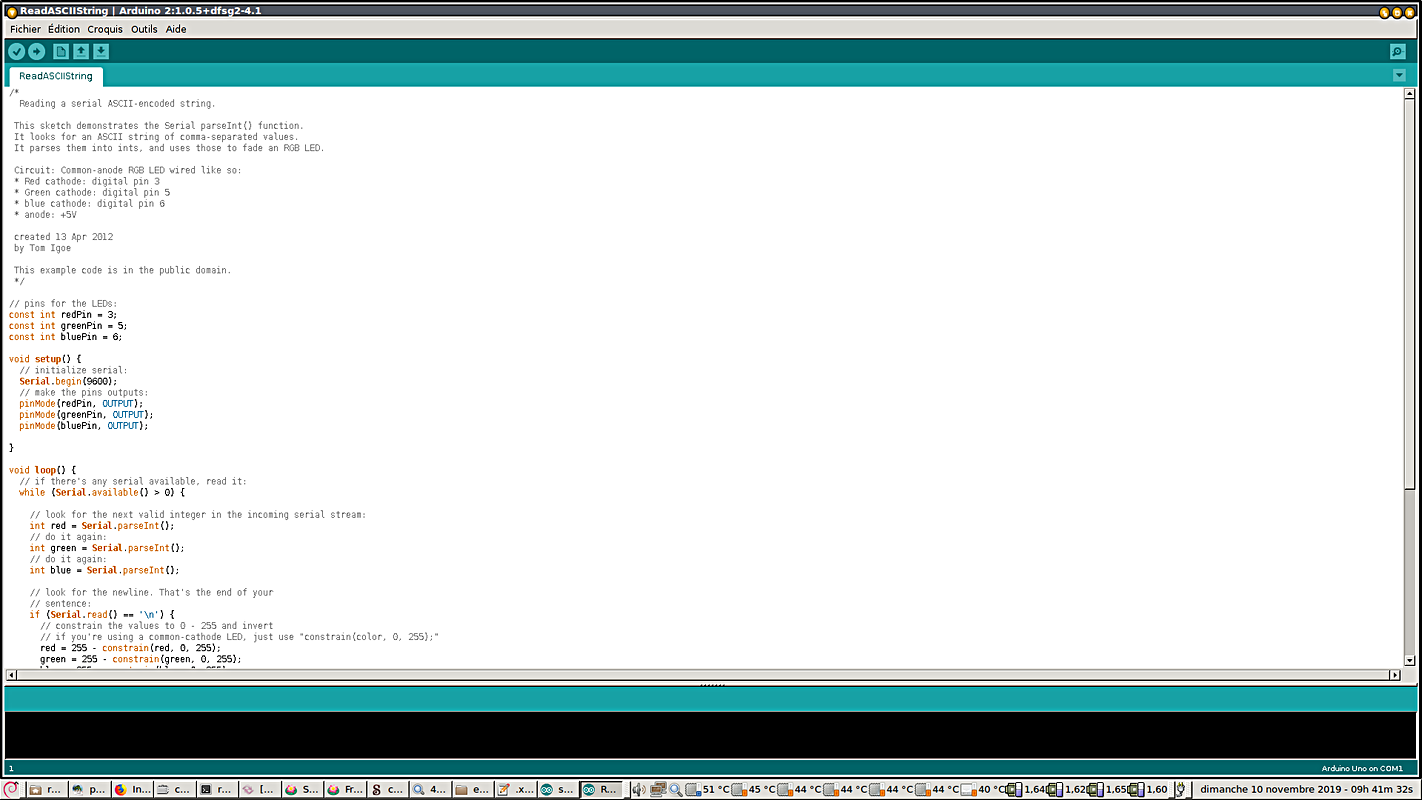The height and width of the screenshot is (800, 1422).
Task: Switch to the Firefox taskbar window
Action: pyautogui.click(x=132, y=789)
